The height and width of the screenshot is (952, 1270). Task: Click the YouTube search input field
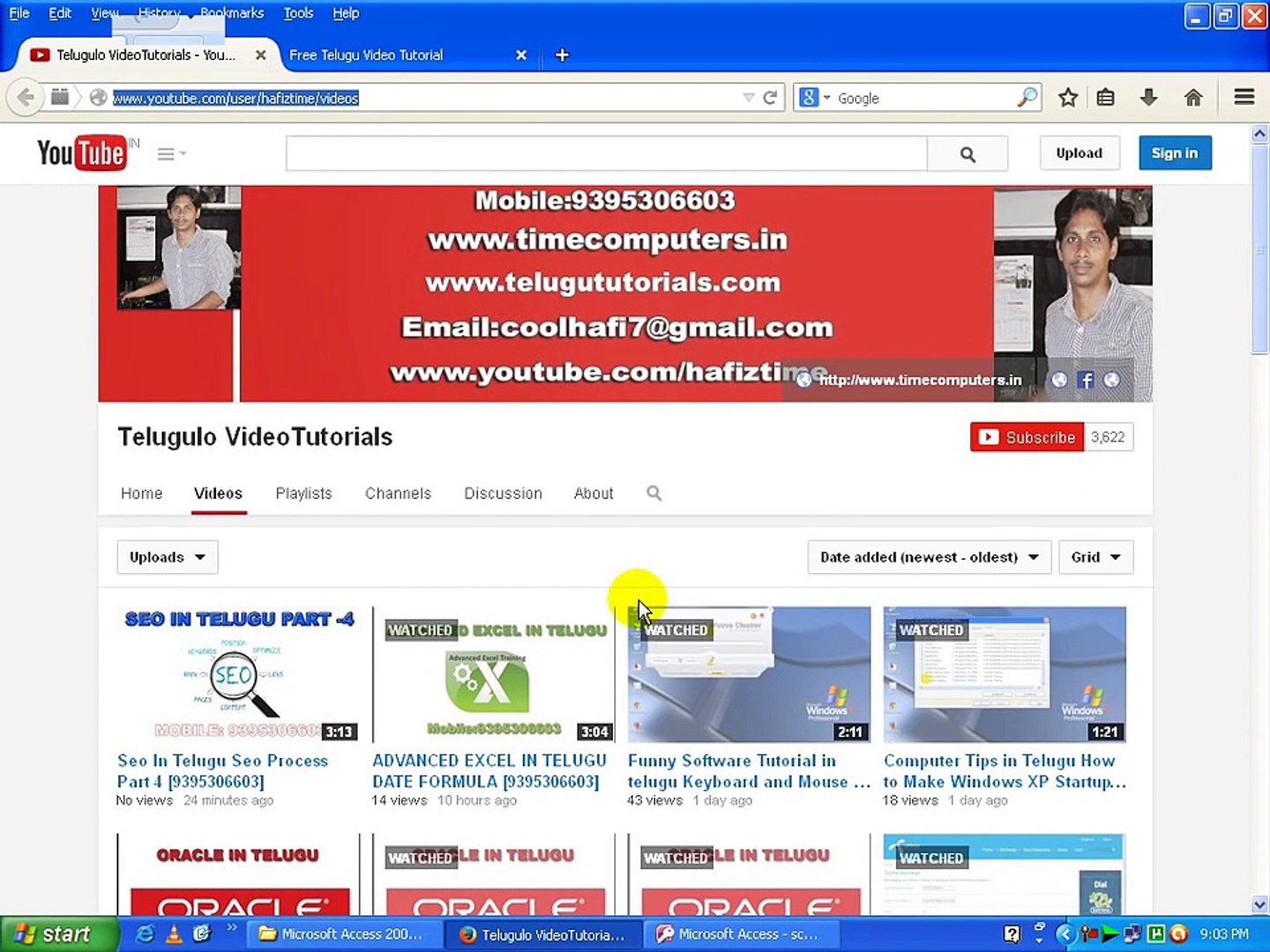[607, 154]
